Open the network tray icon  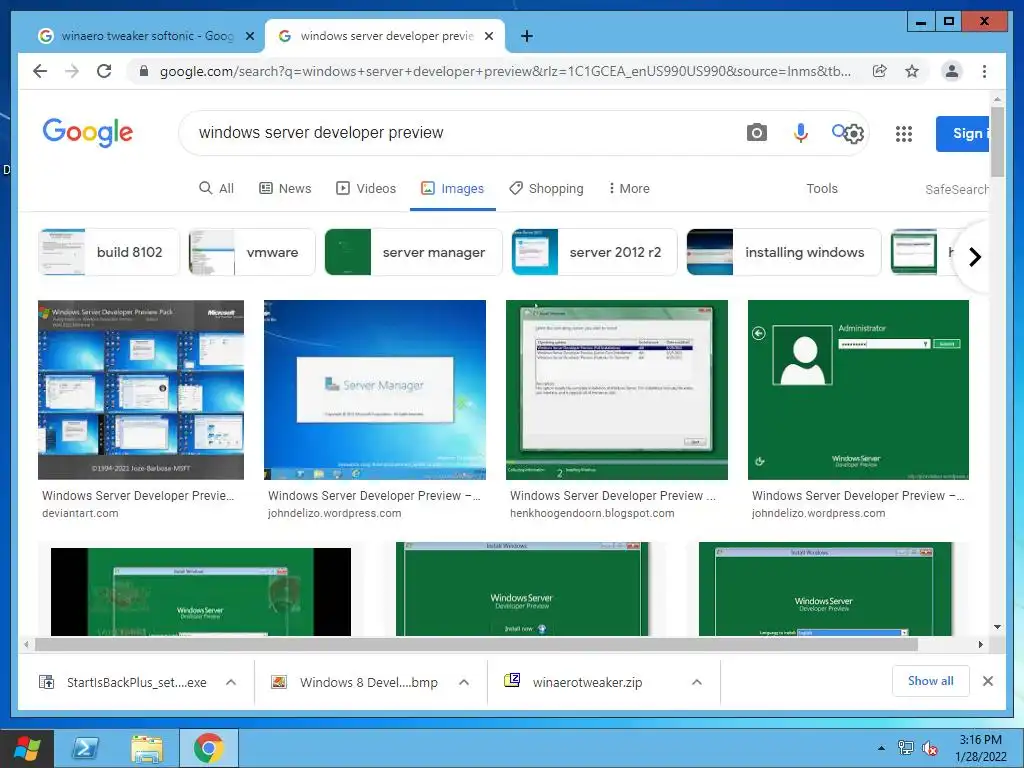tap(906, 748)
